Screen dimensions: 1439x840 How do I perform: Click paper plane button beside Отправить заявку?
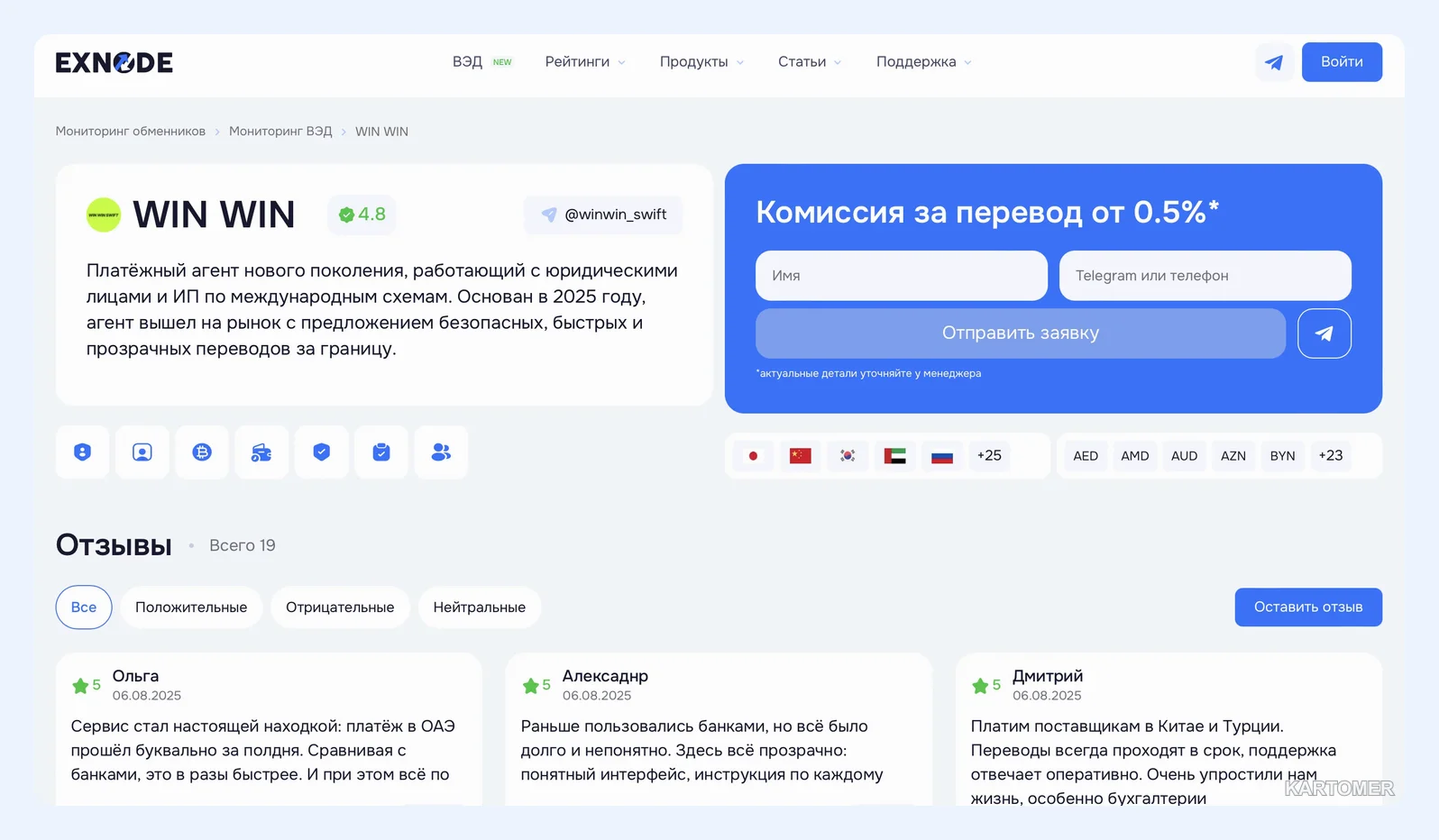click(1324, 333)
